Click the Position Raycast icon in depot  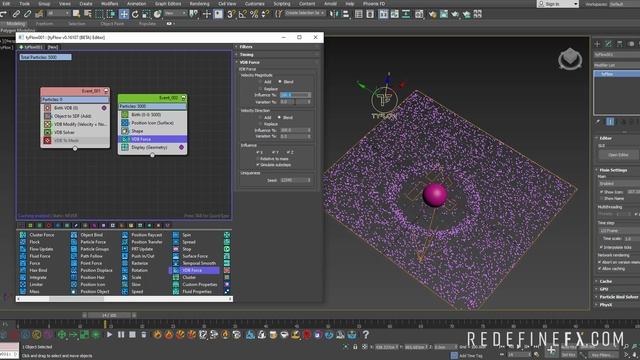[125, 235]
